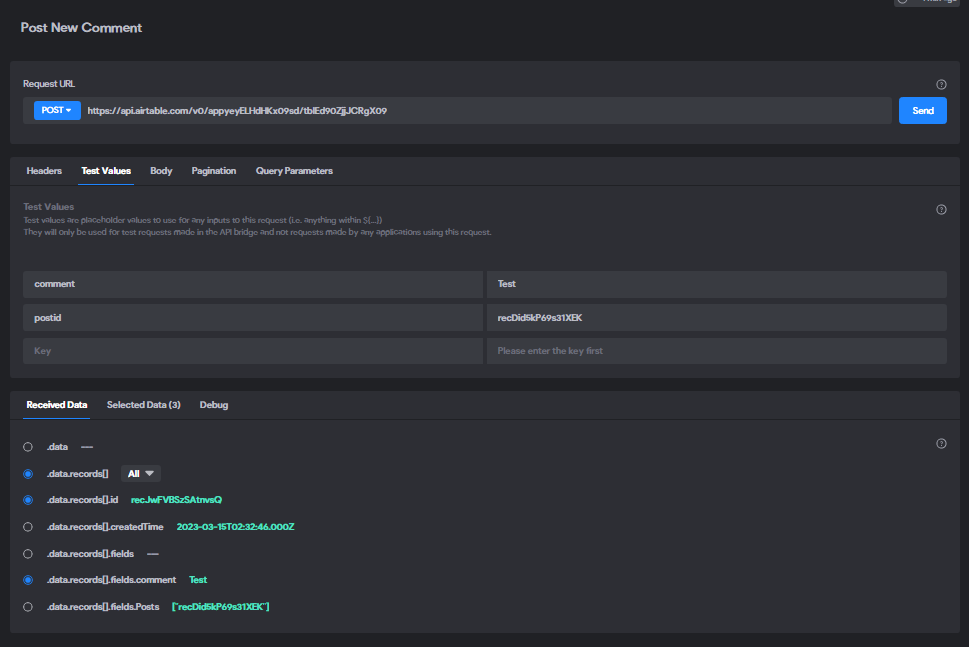The height and width of the screenshot is (647, 969).
Task: Edit the postid value recDid5kP69s31XEK
Action: click(717, 318)
